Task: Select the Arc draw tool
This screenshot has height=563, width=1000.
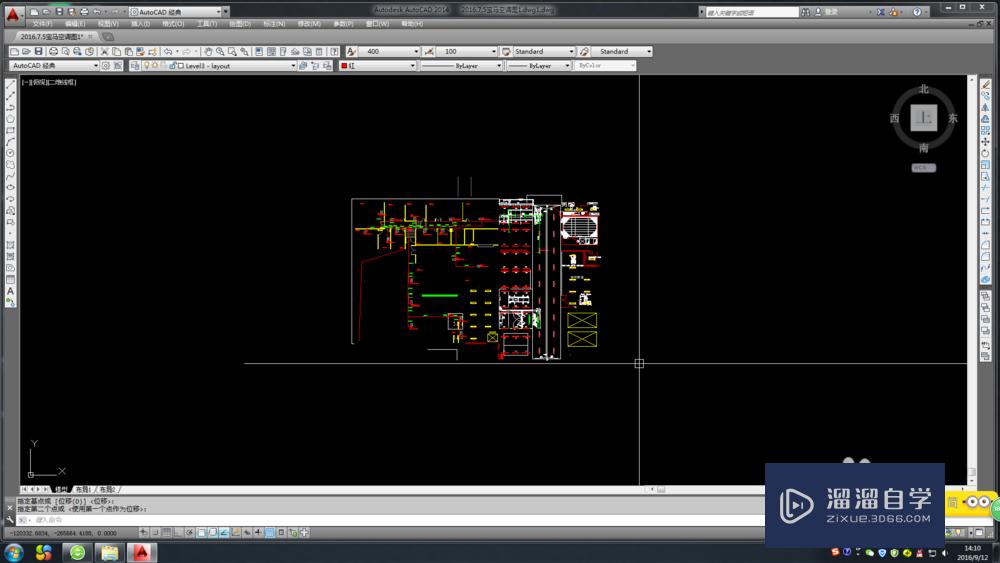Action: click(x=10, y=142)
